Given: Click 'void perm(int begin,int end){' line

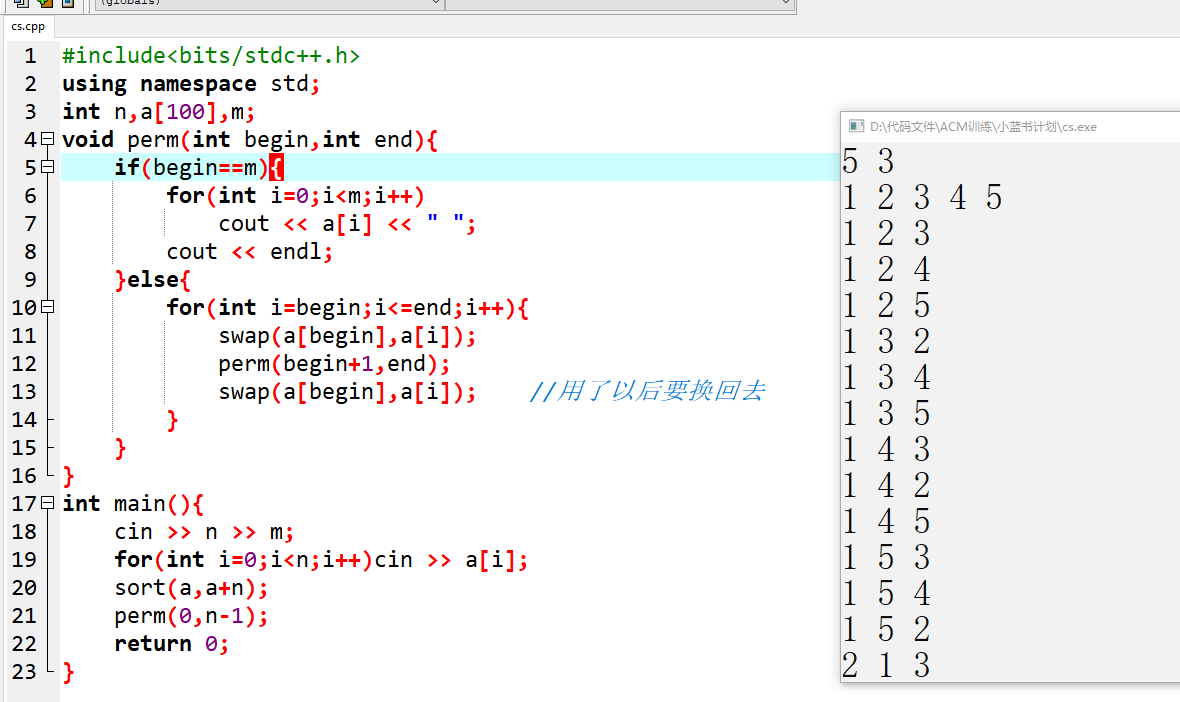Looking at the screenshot, I should pyautogui.click(x=249, y=139).
